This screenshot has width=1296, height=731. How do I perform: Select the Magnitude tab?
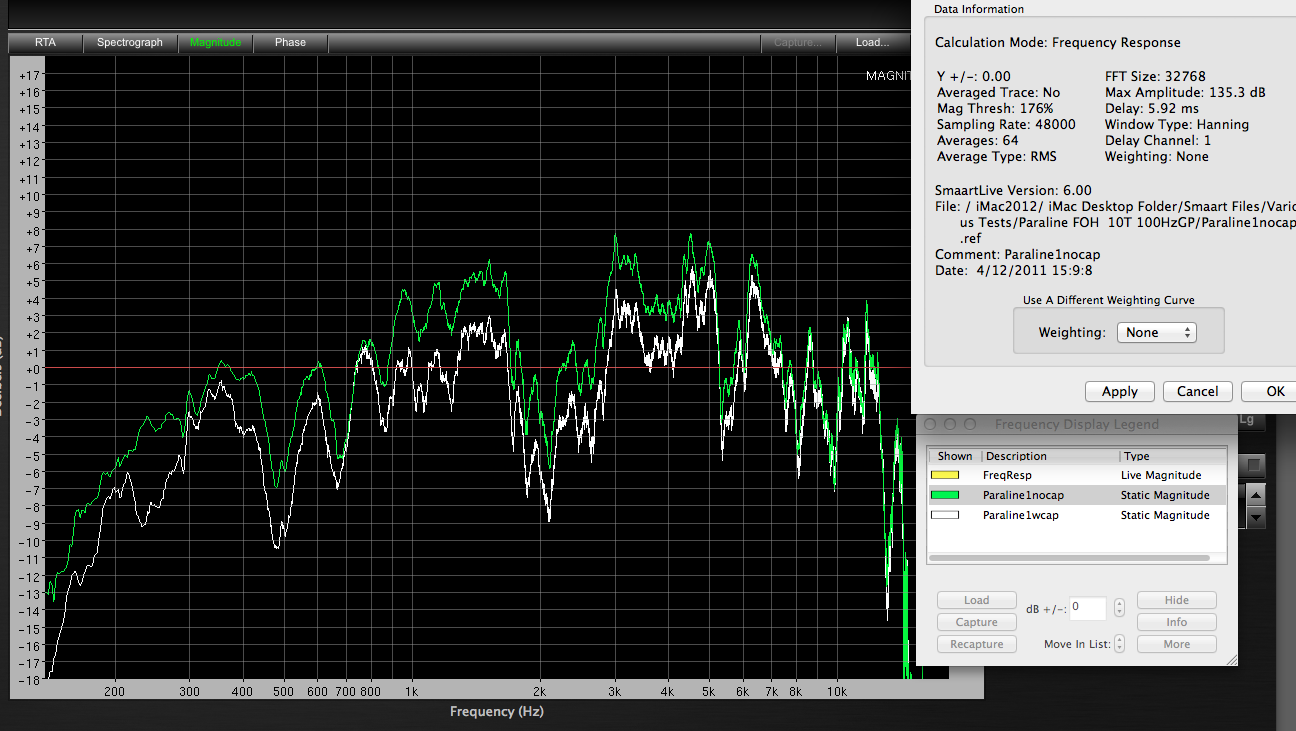(216, 43)
